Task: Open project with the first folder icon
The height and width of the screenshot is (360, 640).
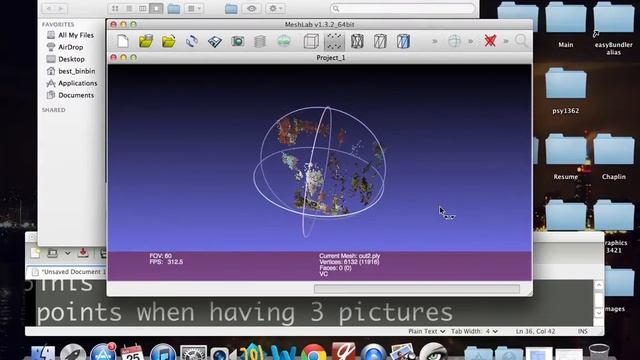Action: click(146, 41)
